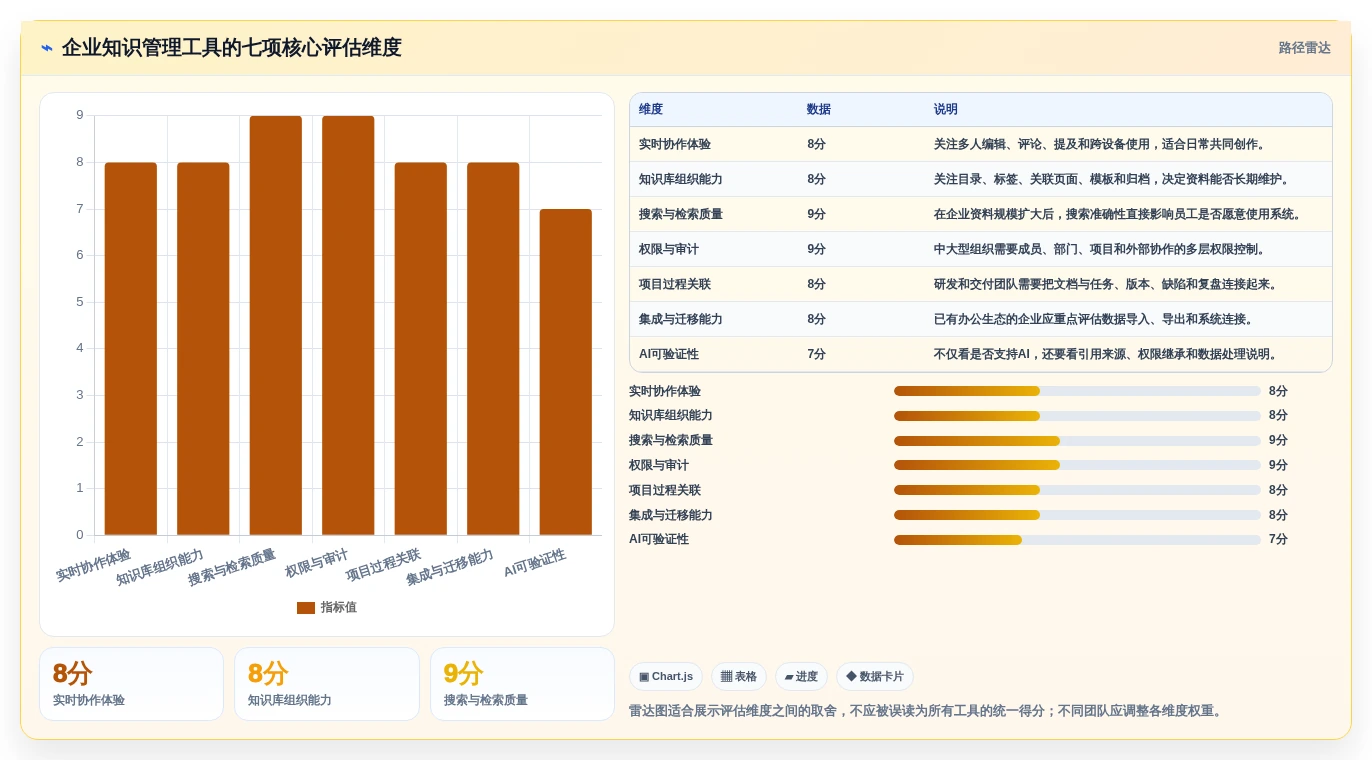Image resolution: width=1372 pixels, height=760 pixels.
Task: Click the 维度 column header
Action: click(x=651, y=110)
